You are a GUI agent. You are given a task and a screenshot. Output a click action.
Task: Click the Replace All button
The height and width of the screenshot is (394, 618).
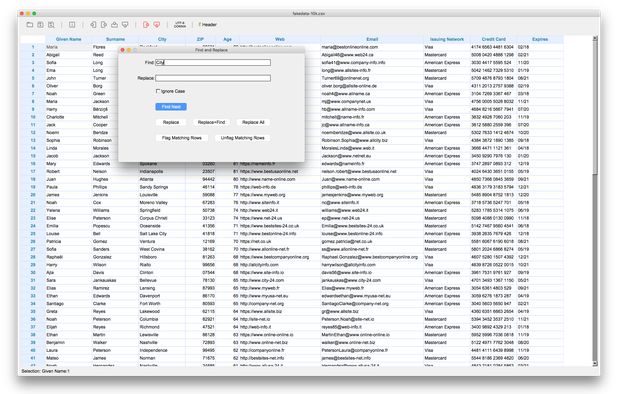(x=253, y=122)
